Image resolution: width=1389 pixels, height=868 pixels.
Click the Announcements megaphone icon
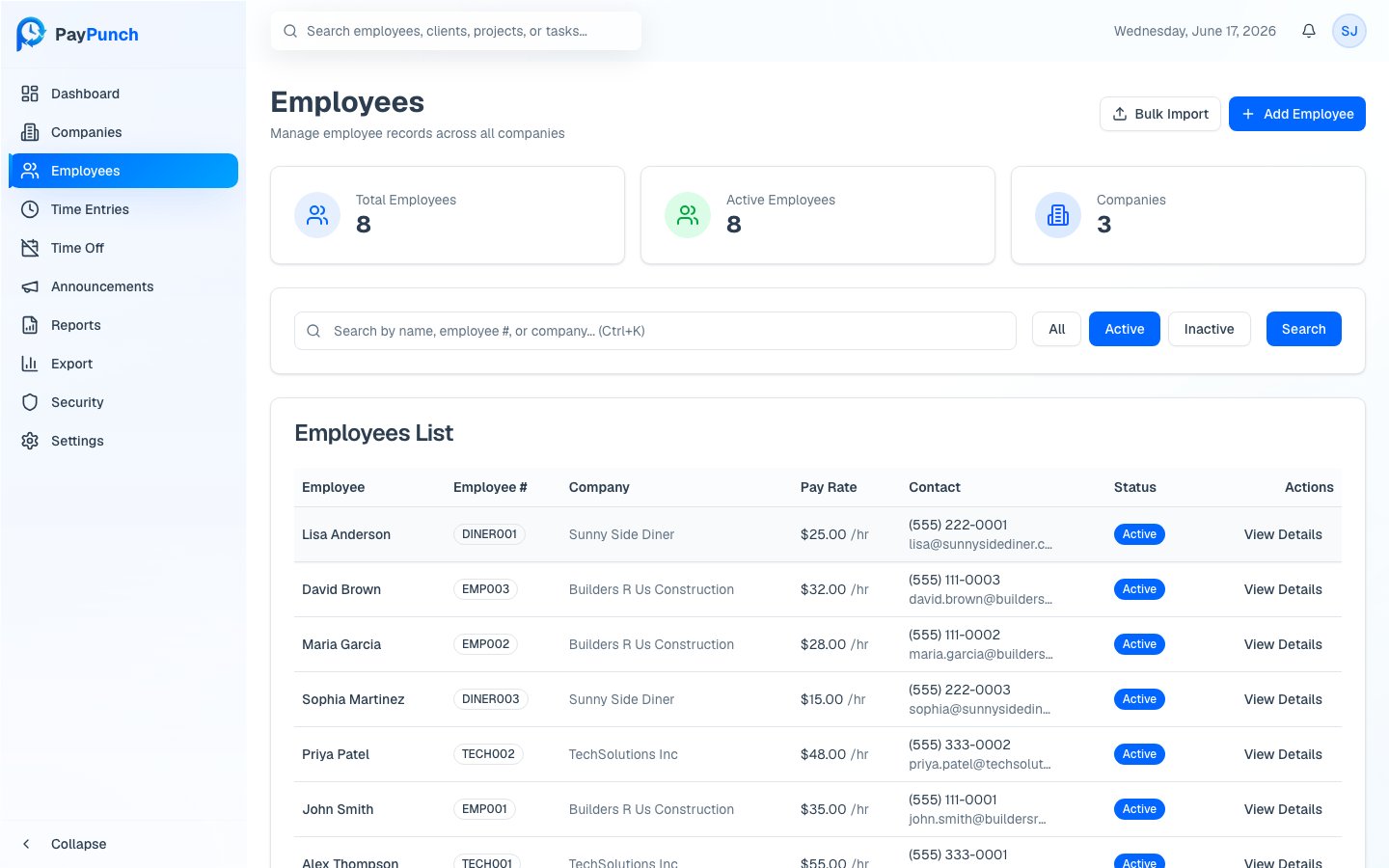click(x=30, y=286)
